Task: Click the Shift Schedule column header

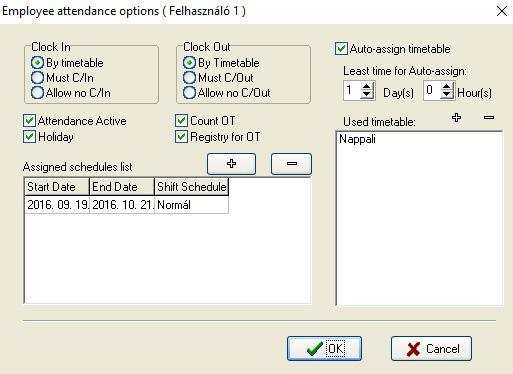Action: coord(192,187)
